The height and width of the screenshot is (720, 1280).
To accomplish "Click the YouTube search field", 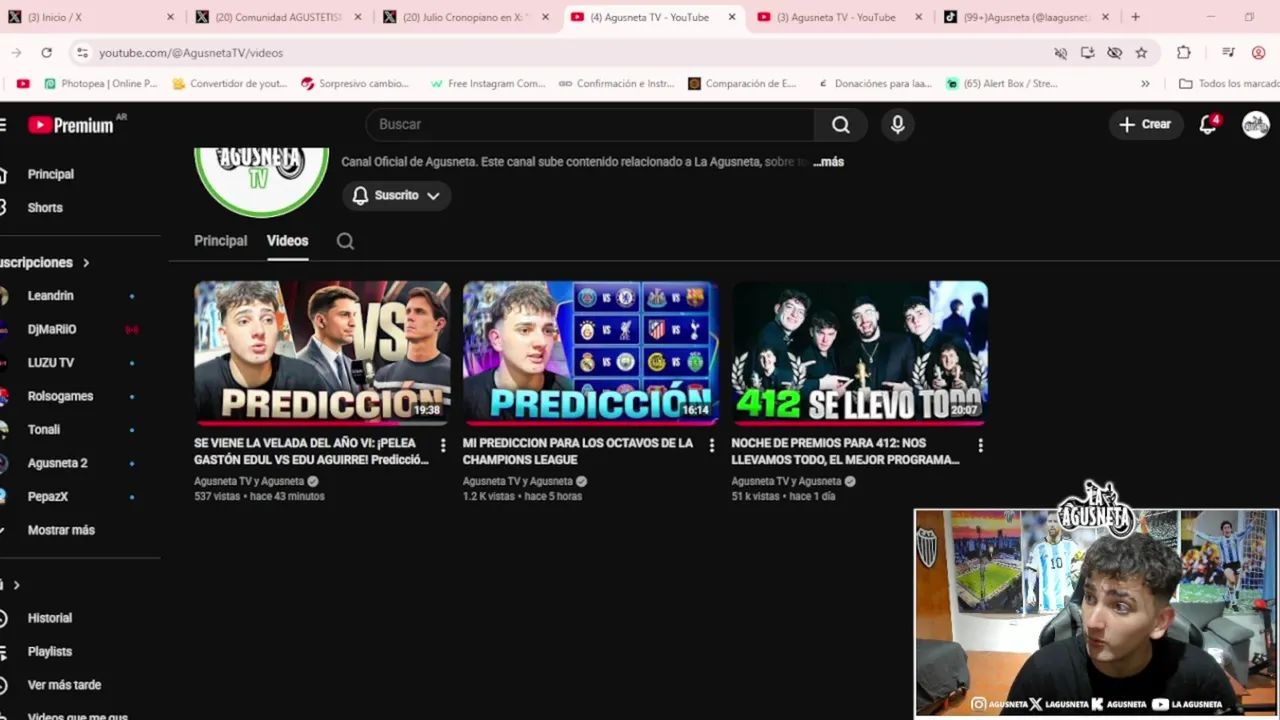I will click(590, 124).
